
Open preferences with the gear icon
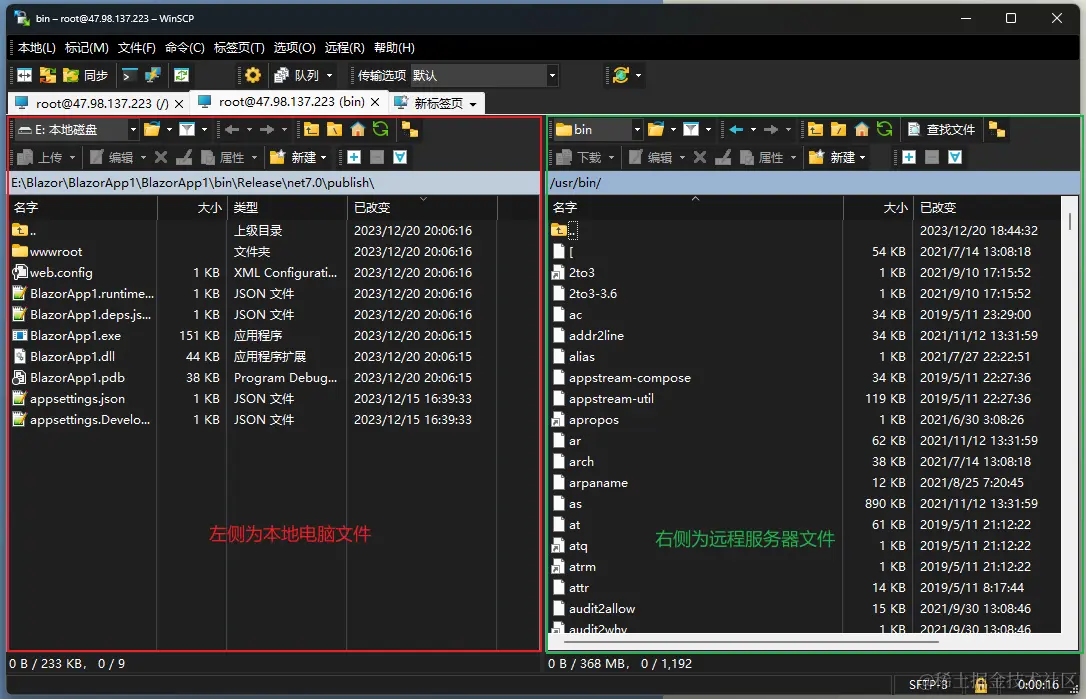pyautogui.click(x=253, y=76)
